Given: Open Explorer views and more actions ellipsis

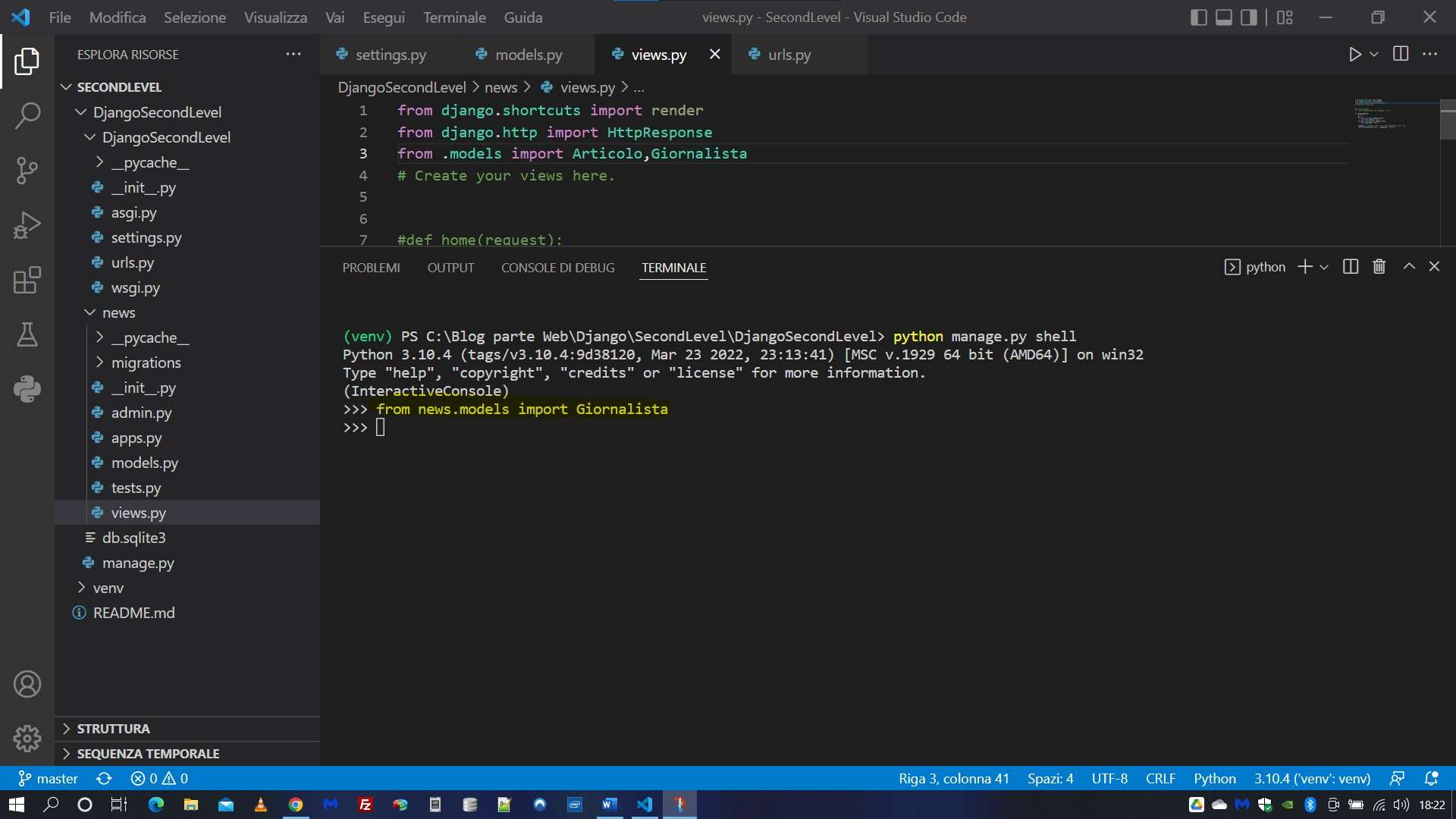Looking at the screenshot, I should click(x=293, y=54).
